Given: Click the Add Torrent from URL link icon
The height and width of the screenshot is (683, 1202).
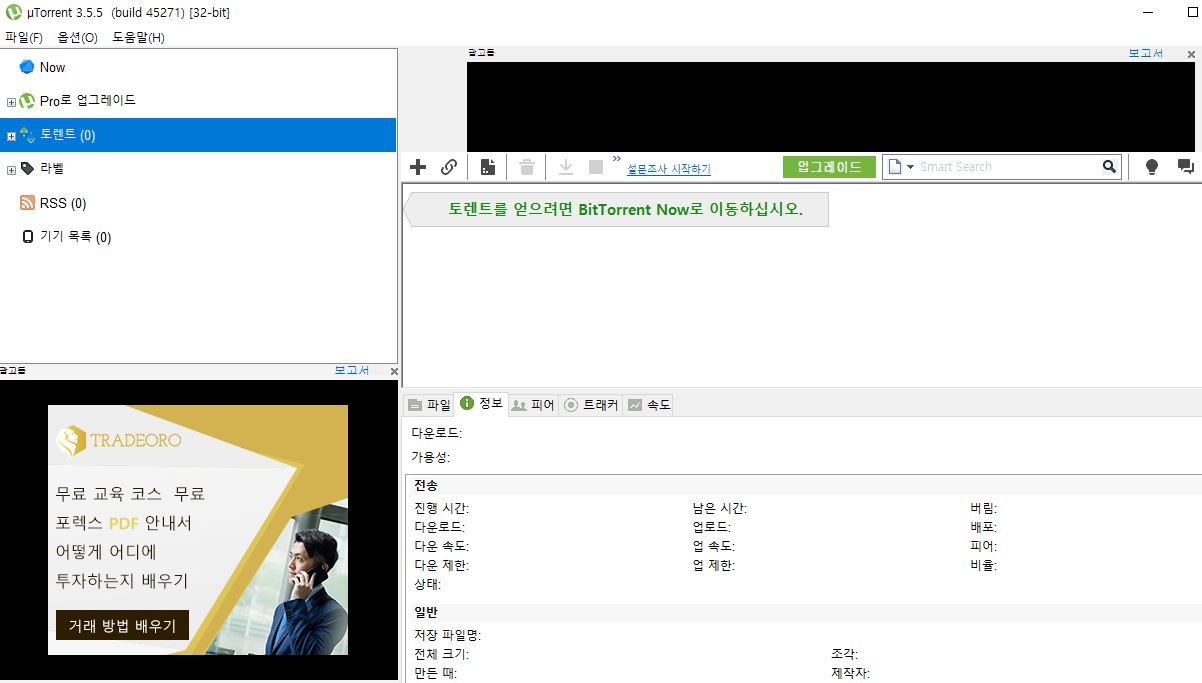Looking at the screenshot, I should [449, 167].
